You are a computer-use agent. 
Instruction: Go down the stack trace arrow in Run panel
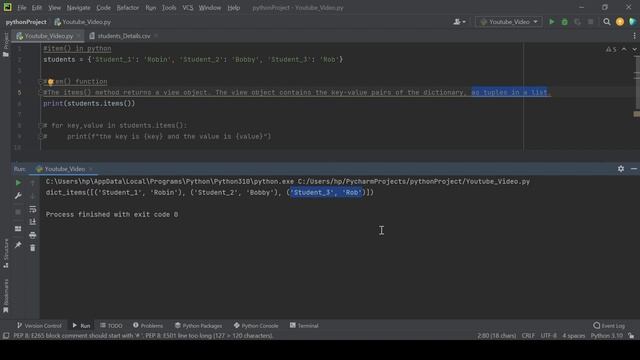33,196
